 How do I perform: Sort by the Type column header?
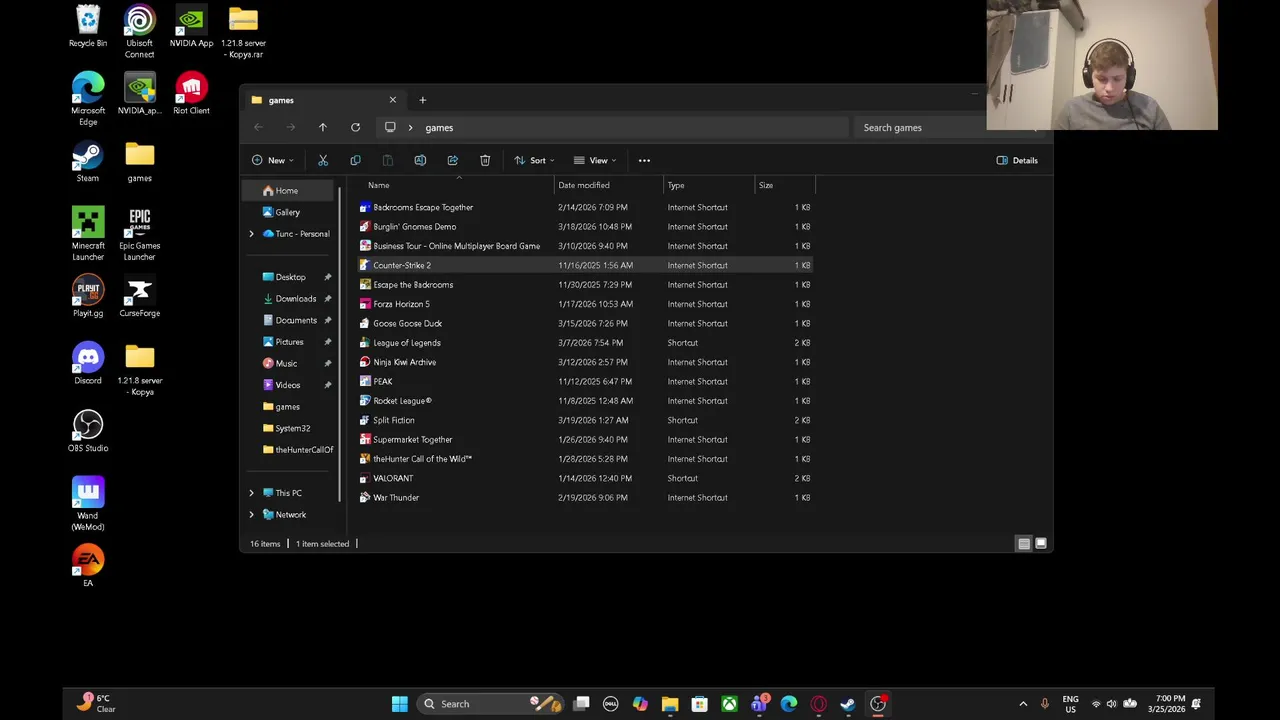(709, 185)
